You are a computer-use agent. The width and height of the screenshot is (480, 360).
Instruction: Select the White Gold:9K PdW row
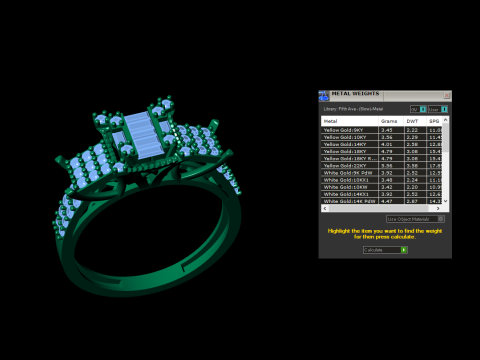tap(382, 173)
